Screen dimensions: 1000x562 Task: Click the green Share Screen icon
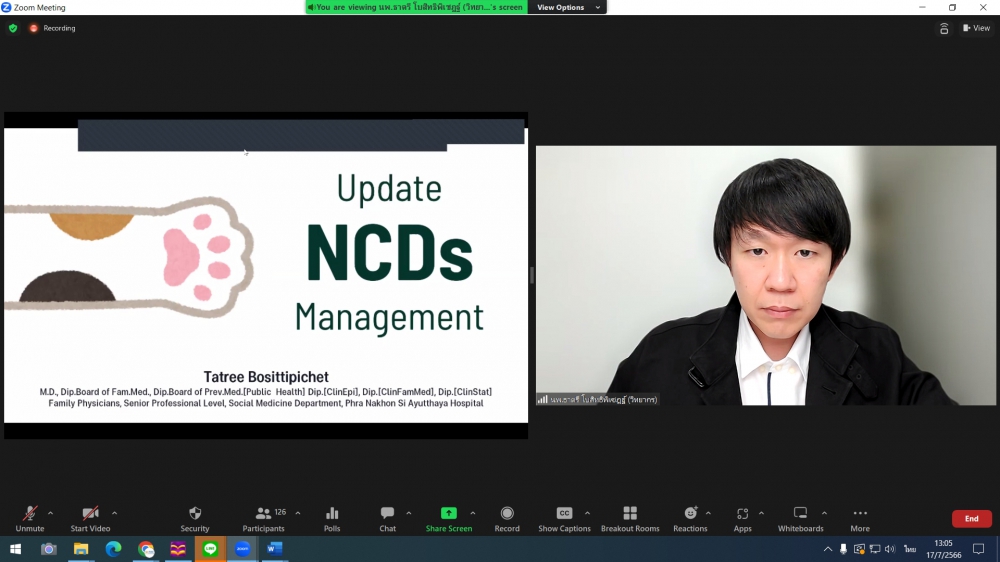click(449, 514)
